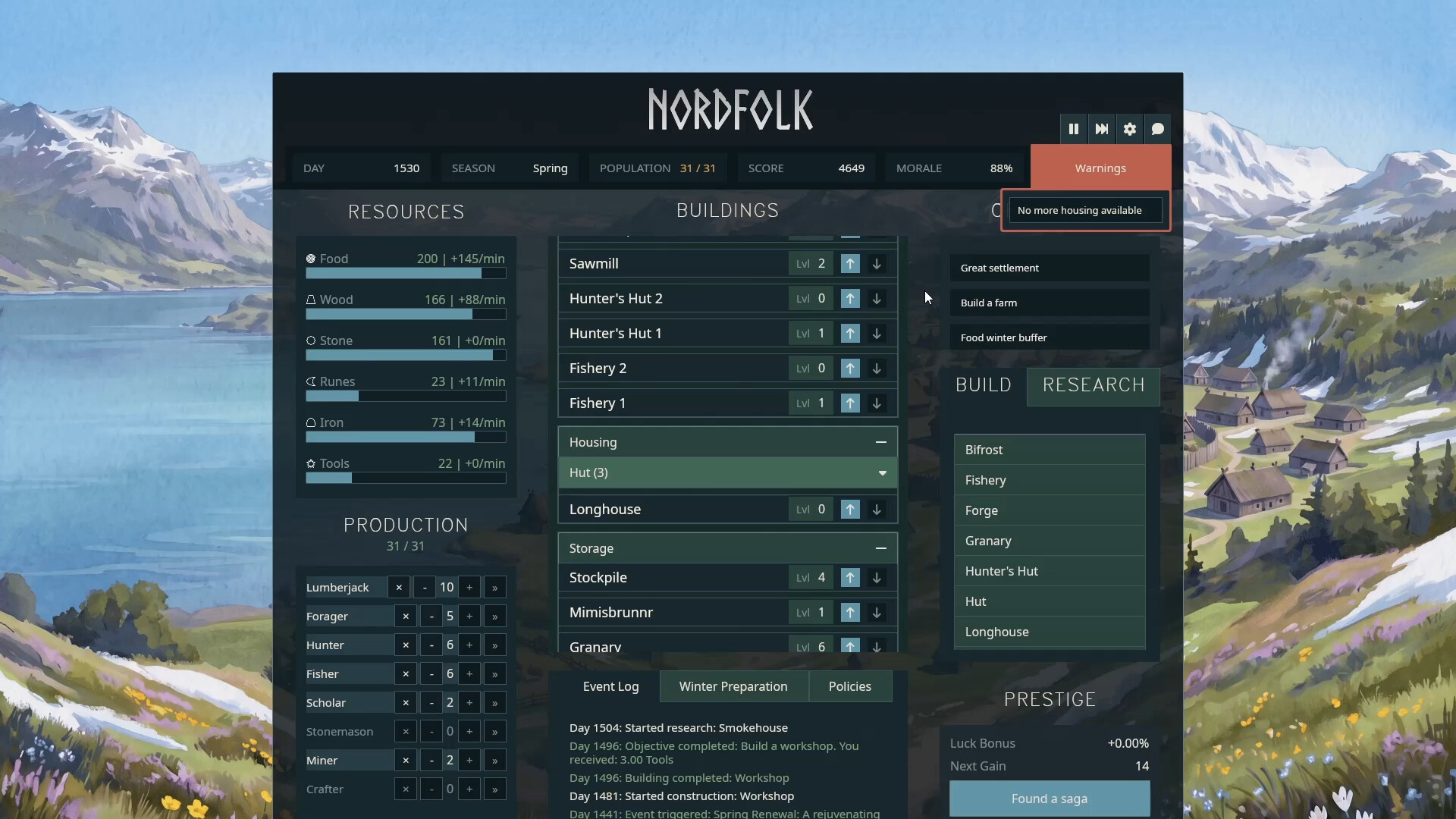Switch to the Research tab
Image resolution: width=1456 pixels, height=819 pixels.
click(1094, 385)
